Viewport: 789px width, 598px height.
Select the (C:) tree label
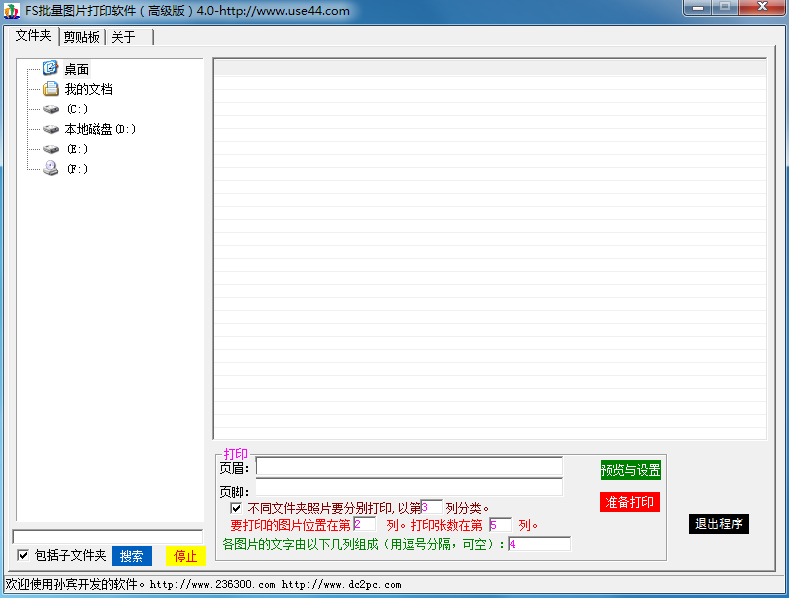[x=77, y=109]
